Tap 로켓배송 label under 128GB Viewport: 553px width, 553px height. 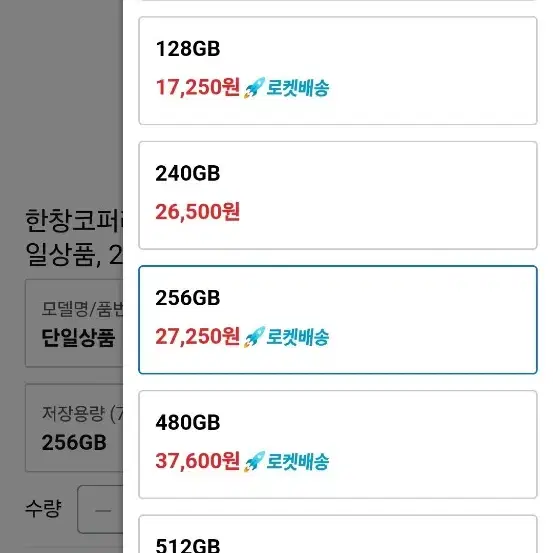point(298,88)
